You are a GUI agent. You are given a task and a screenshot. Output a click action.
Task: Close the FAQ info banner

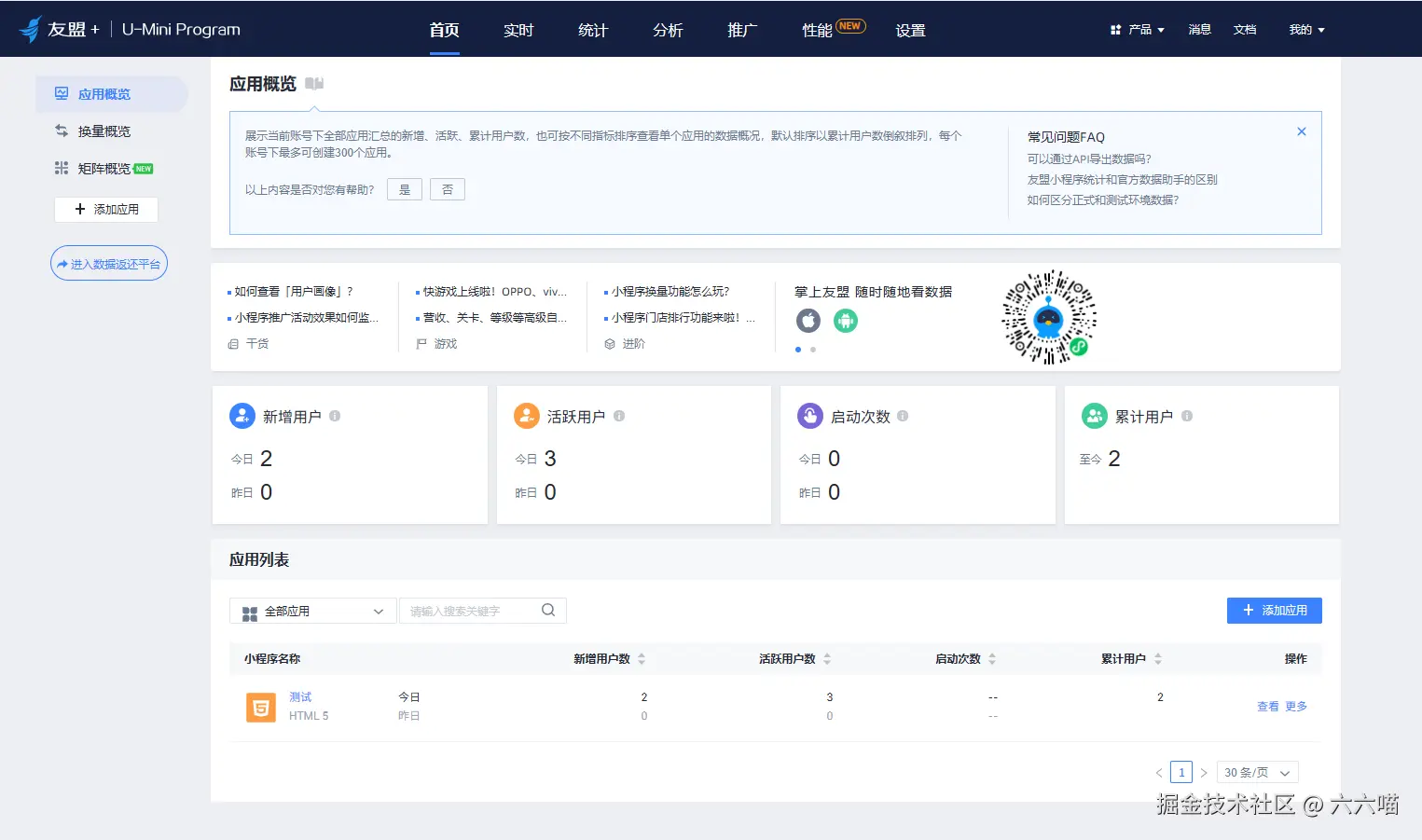pyautogui.click(x=1302, y=131)
